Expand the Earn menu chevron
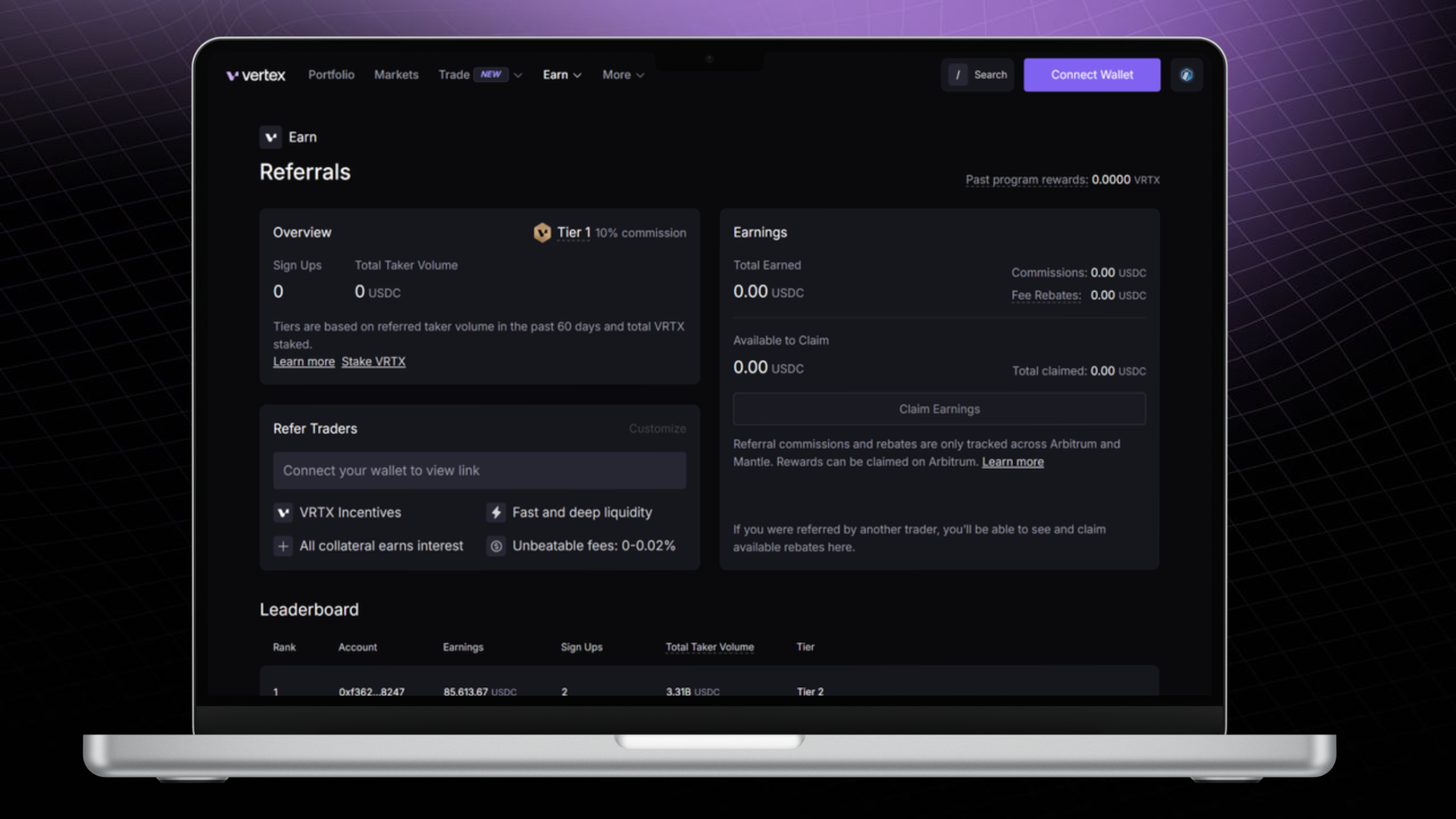The height and width of the screenshot is (819, 1456). 576,74
